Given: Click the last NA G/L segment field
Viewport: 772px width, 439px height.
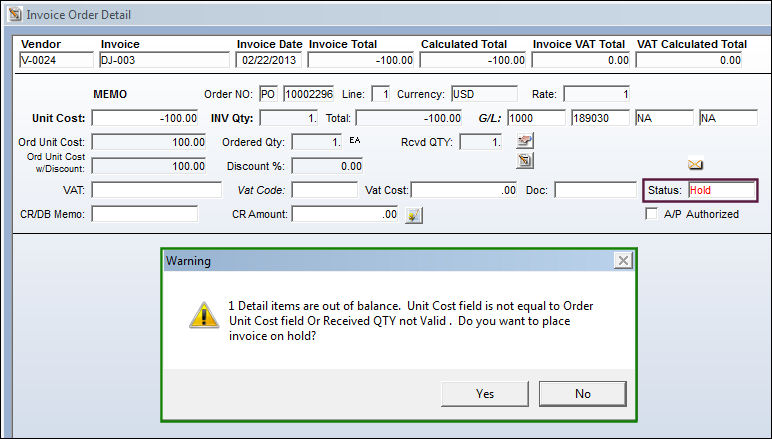Looking at the screenshot, I should coord(728,118).
